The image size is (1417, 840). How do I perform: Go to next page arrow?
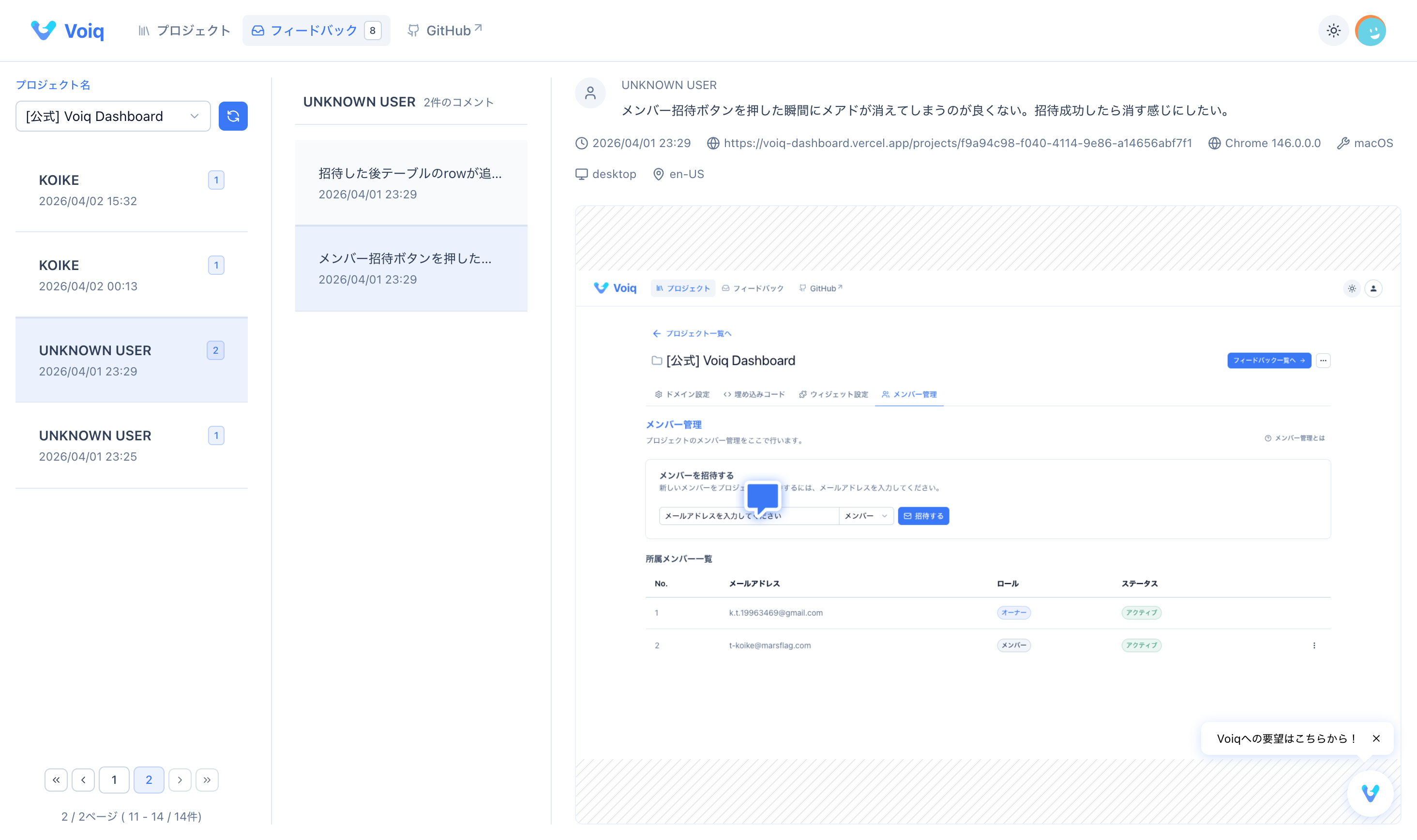pos(180,780)
